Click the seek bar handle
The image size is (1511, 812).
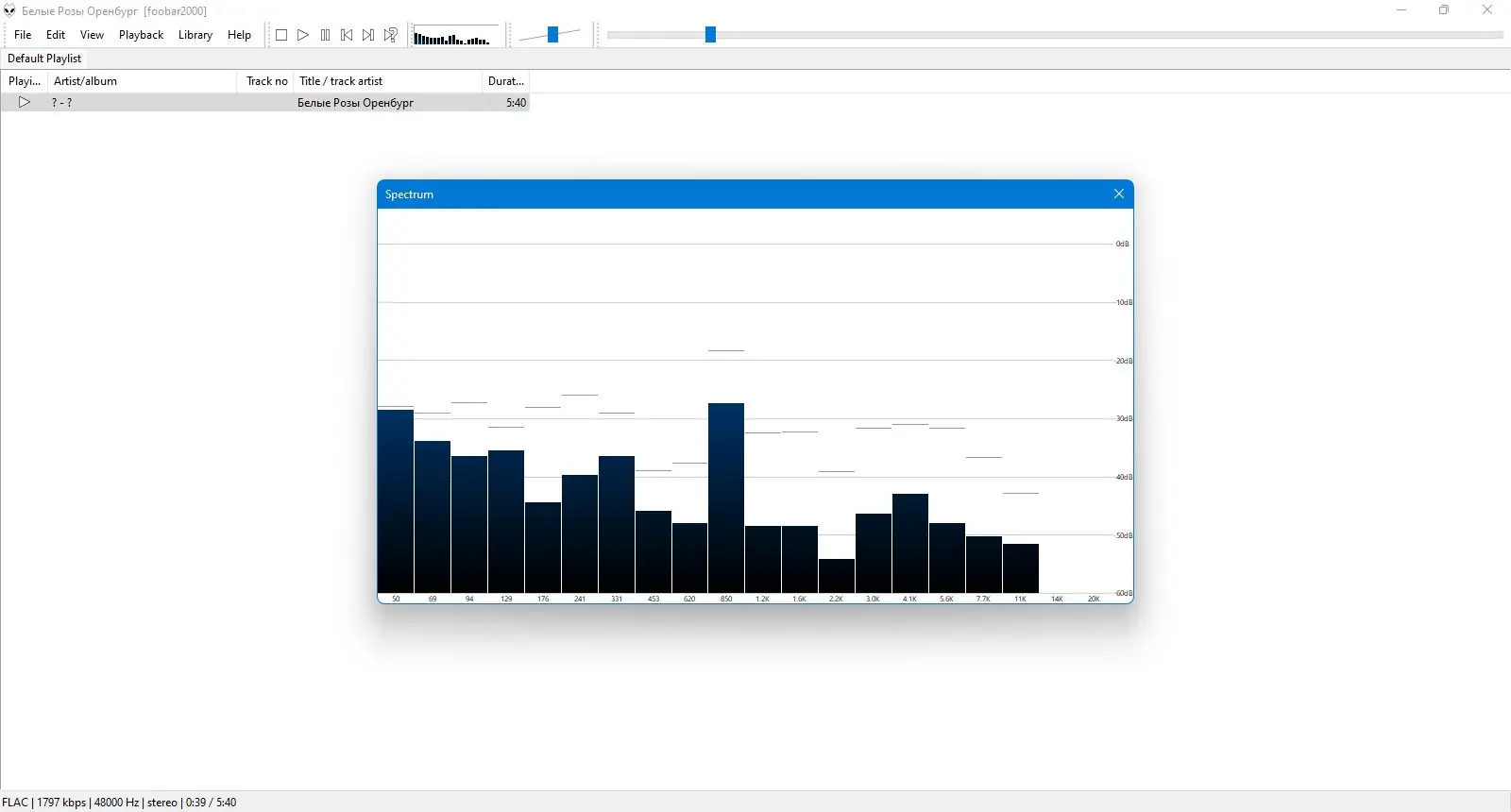tap(710, 35)
